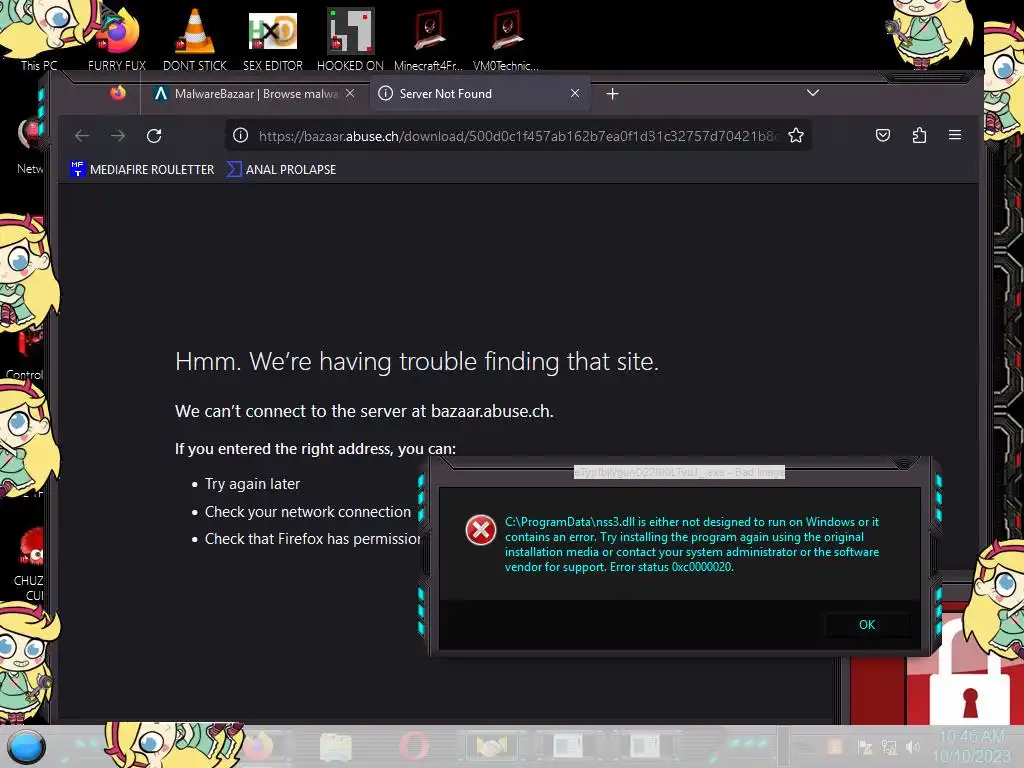Viewport: 1024px width, 768px height.
Task: Click 'Try again later' bullet text
Action: coord(252,484)
